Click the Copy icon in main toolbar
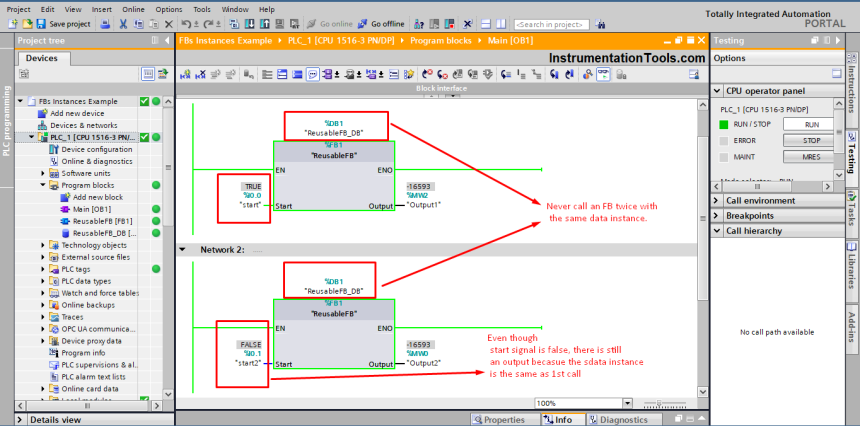The height and width of the screenshot is (426, 860). (139, 24)
